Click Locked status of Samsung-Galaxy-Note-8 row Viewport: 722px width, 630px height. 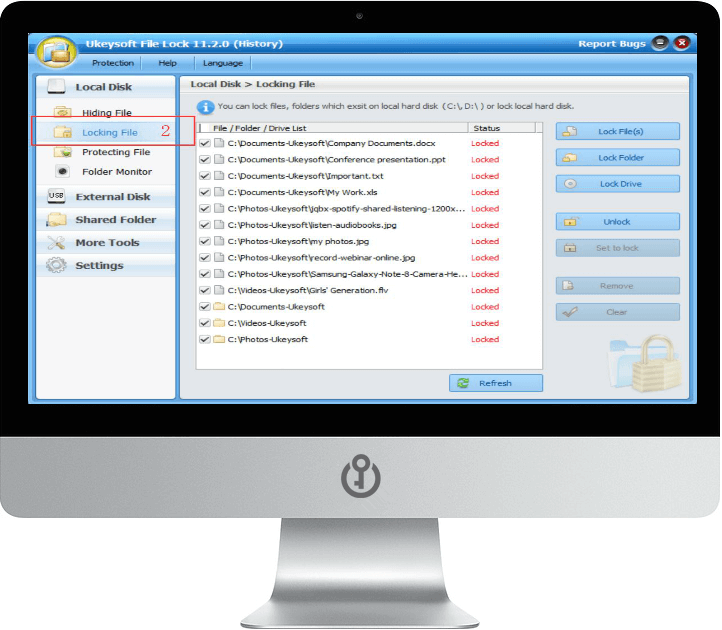485,274
